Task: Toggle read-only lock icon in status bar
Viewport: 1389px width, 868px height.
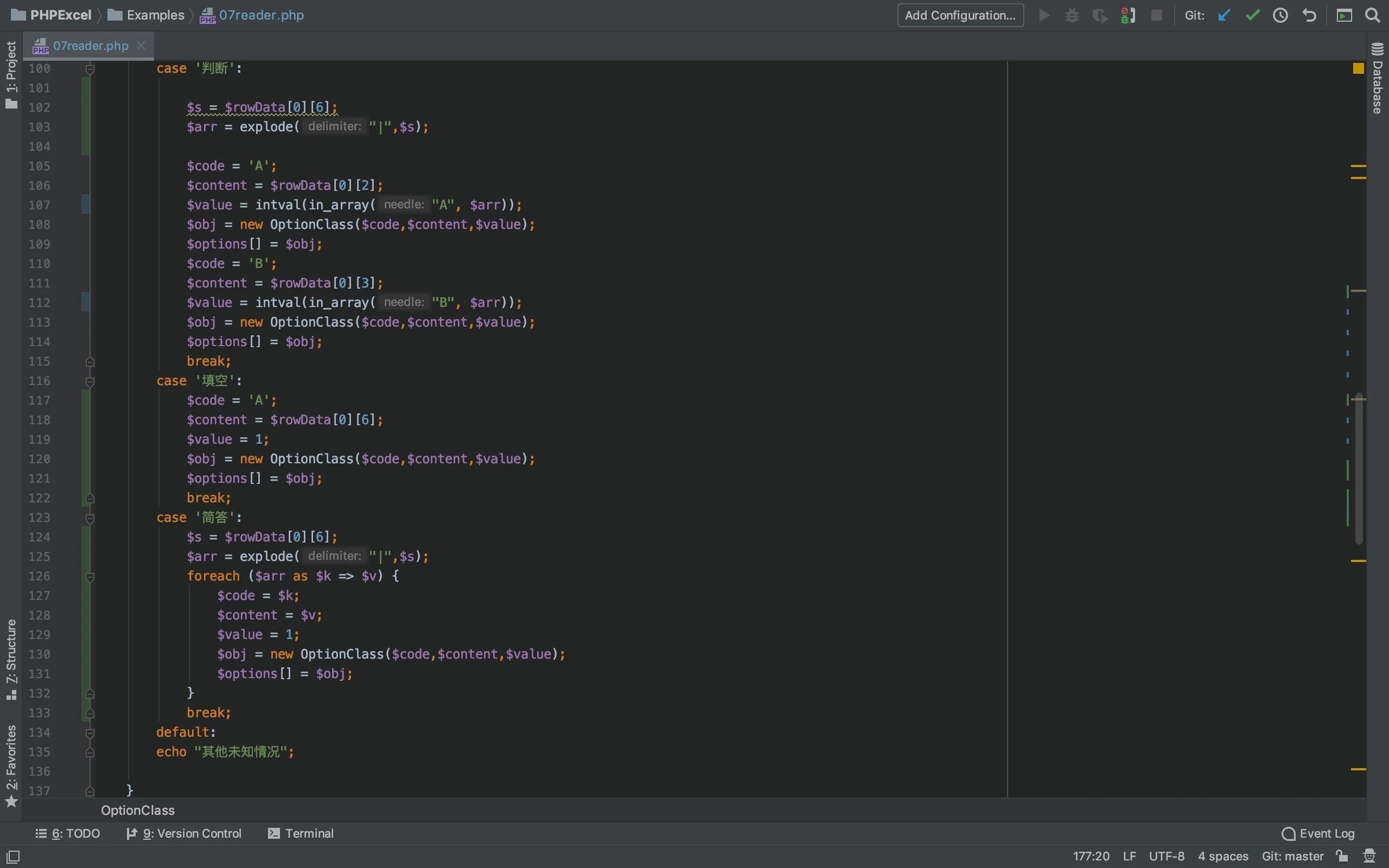Action: point(1342,856)
